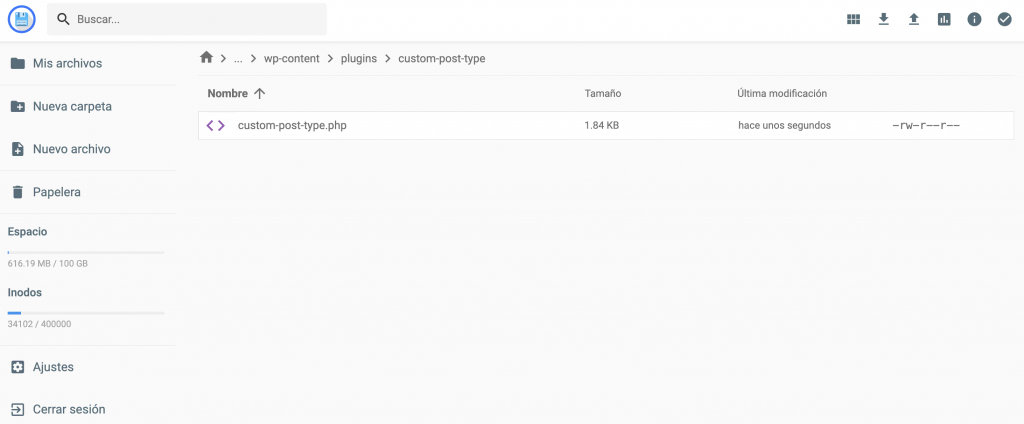This screenshot has height=424, width=1024.
Task: Click the checkmark select icon
Action: point(1004,19)
